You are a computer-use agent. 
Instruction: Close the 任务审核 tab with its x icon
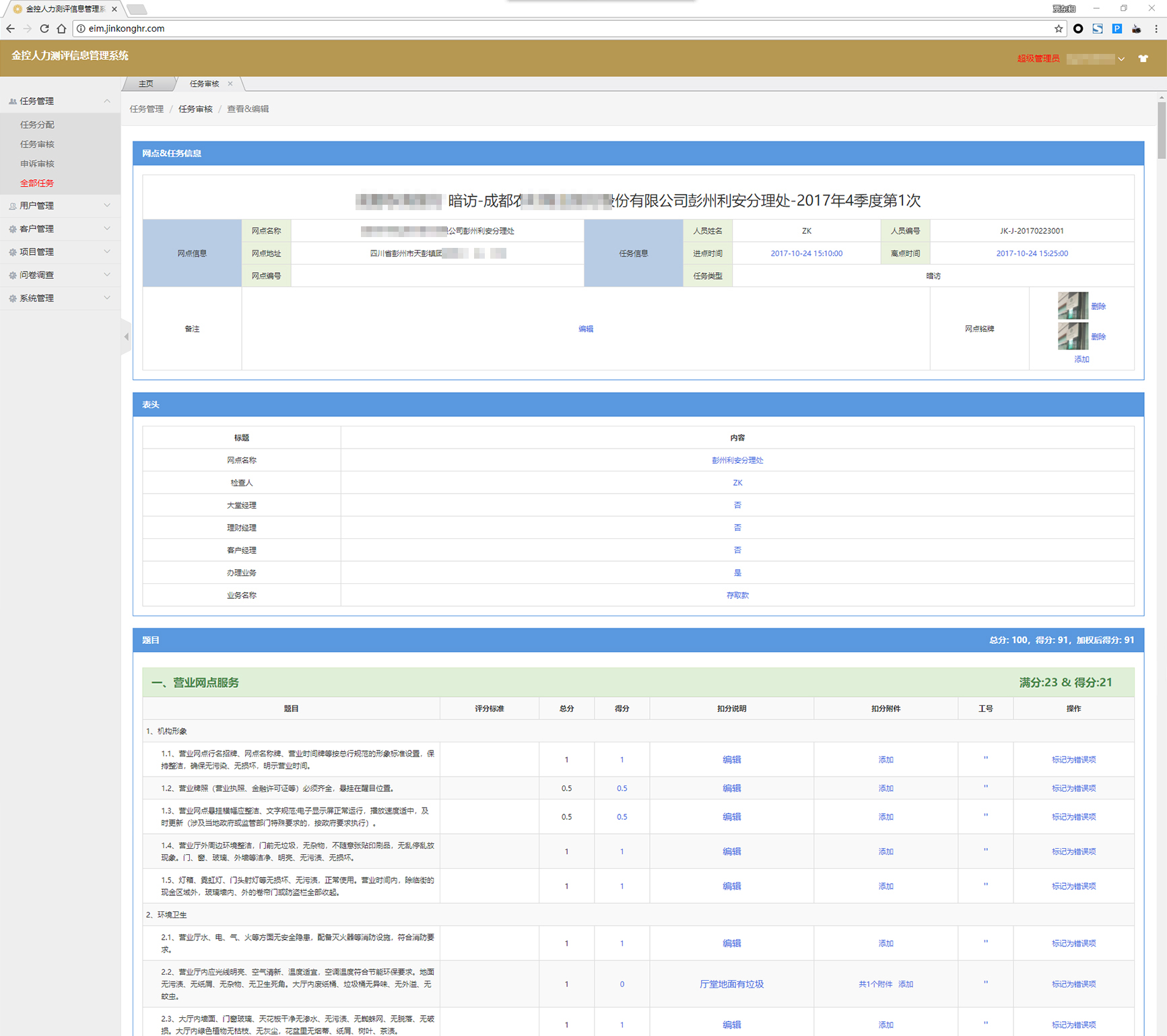[230, 84]
